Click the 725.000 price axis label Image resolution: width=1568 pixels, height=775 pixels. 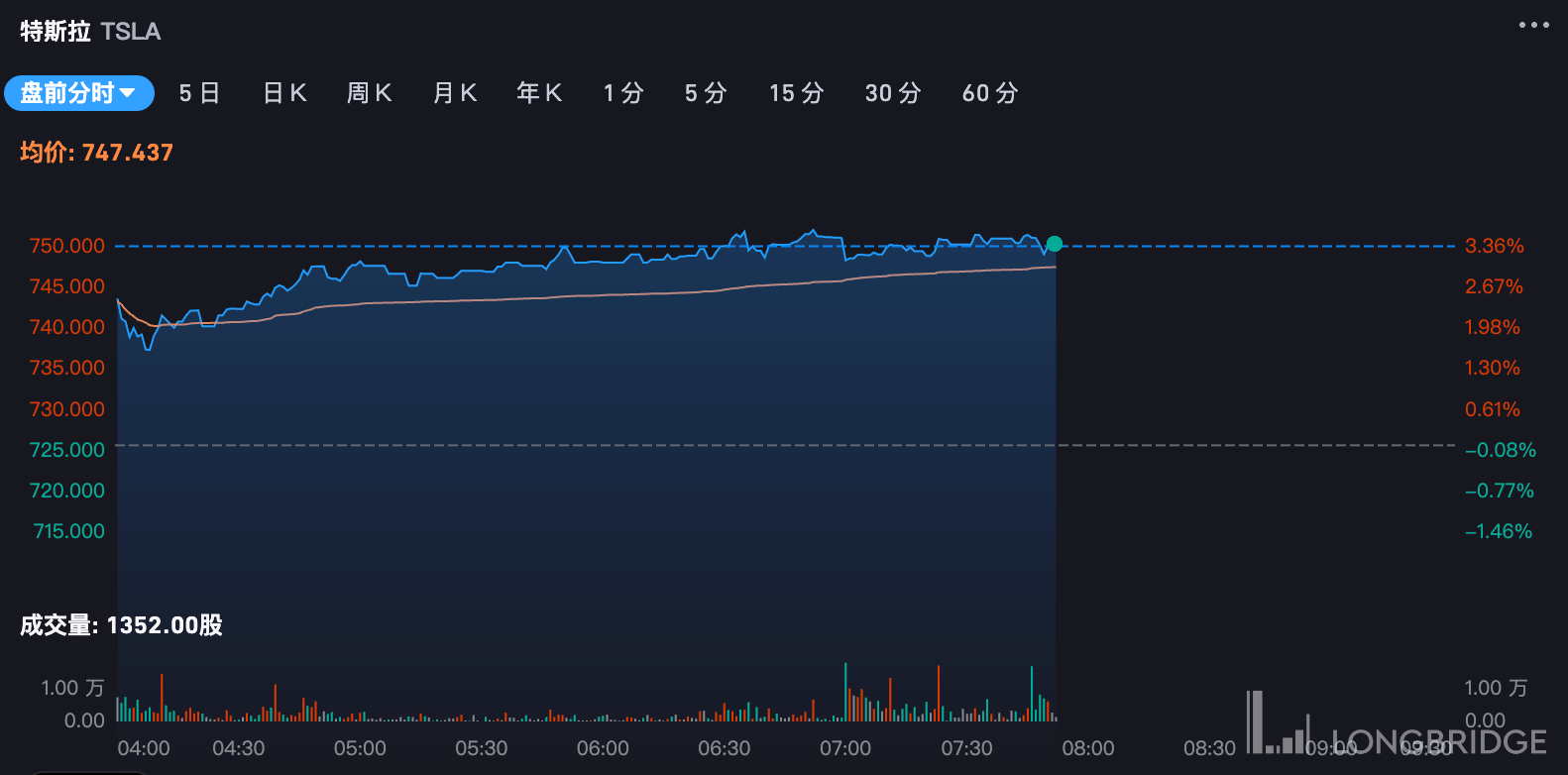click(x=66, y=450)
